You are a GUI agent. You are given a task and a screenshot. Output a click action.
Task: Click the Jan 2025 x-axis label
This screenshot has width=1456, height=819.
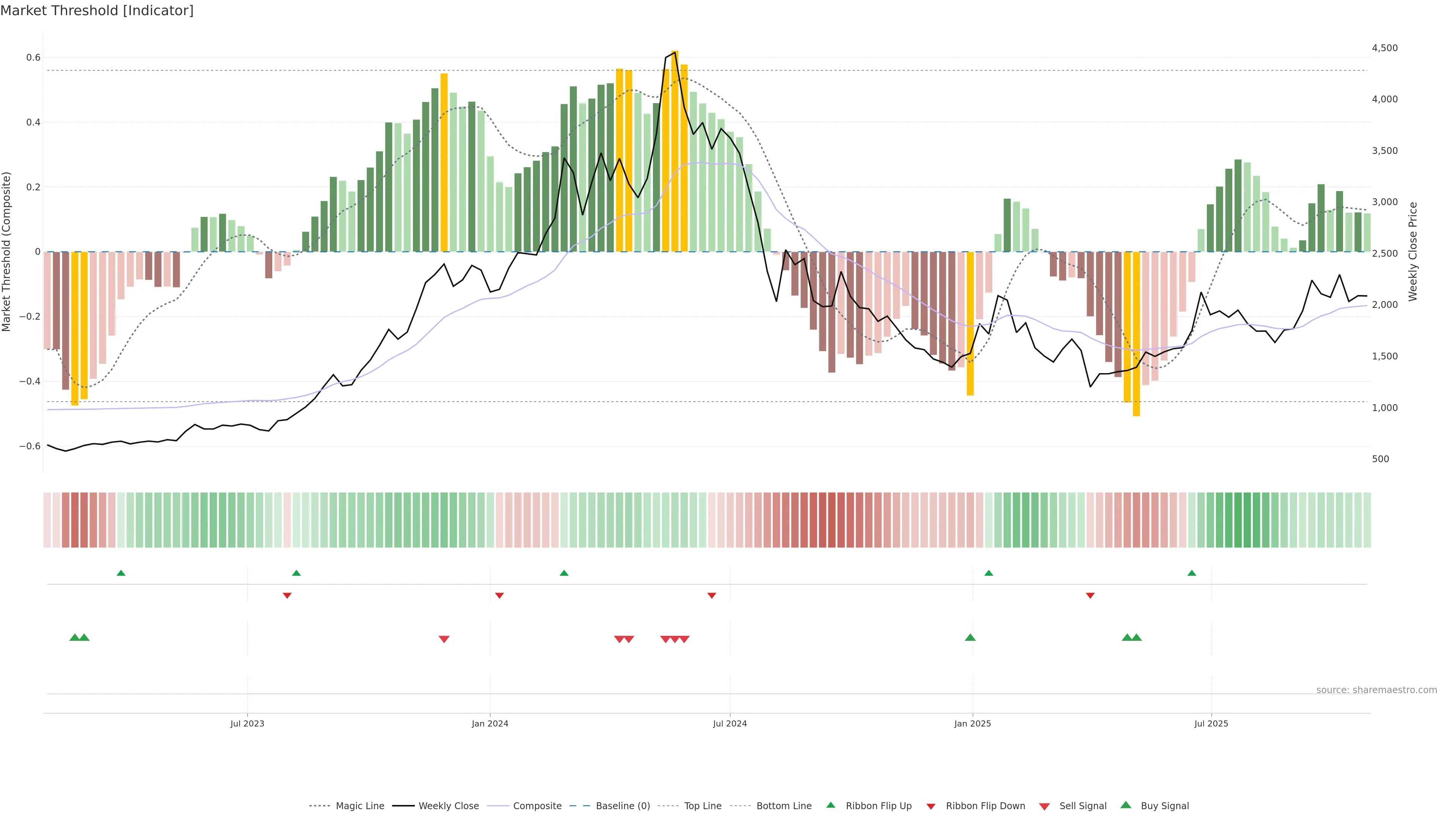click(x=972, y=723)
